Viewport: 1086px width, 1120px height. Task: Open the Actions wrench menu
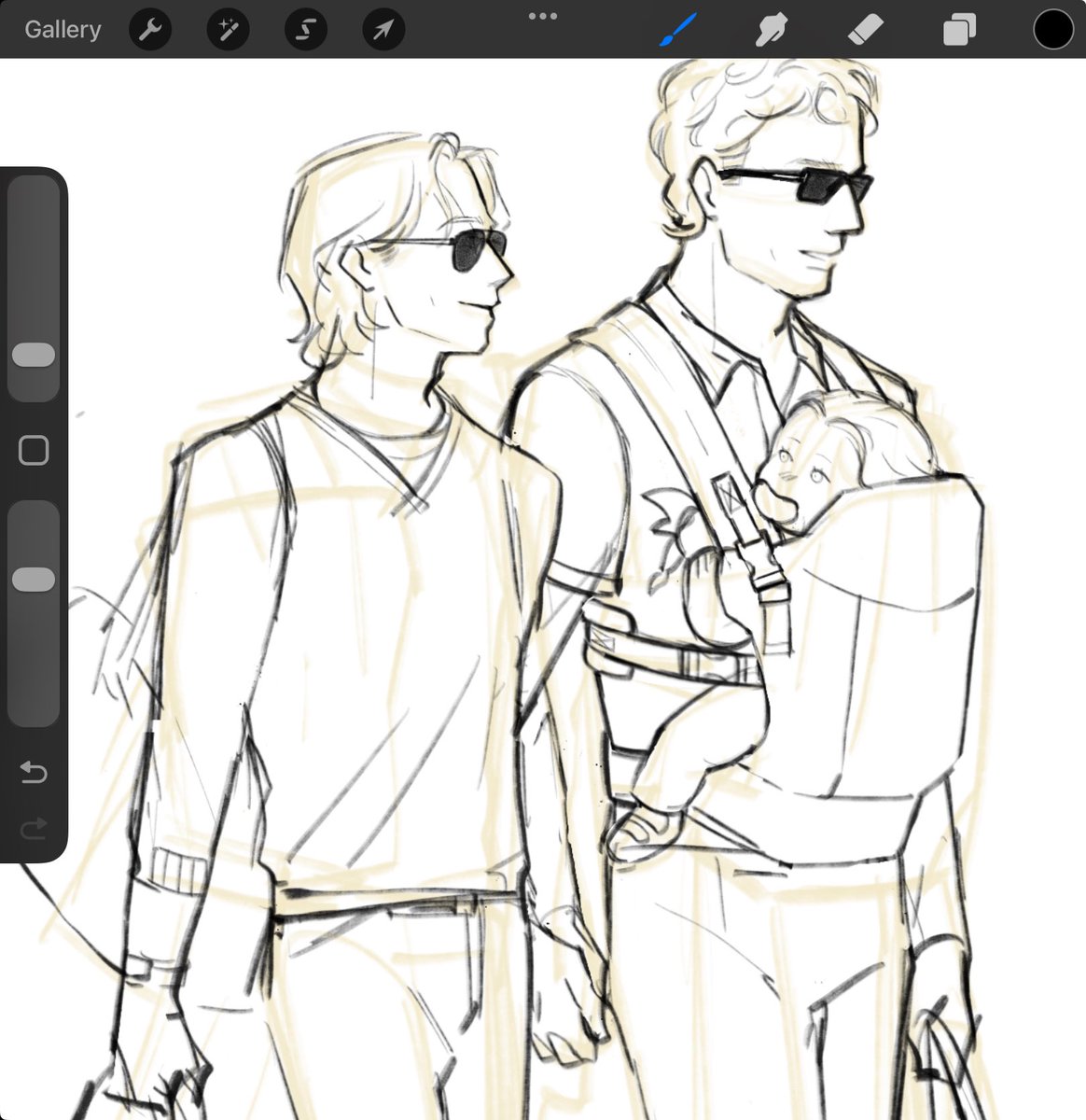coord(150,30)
